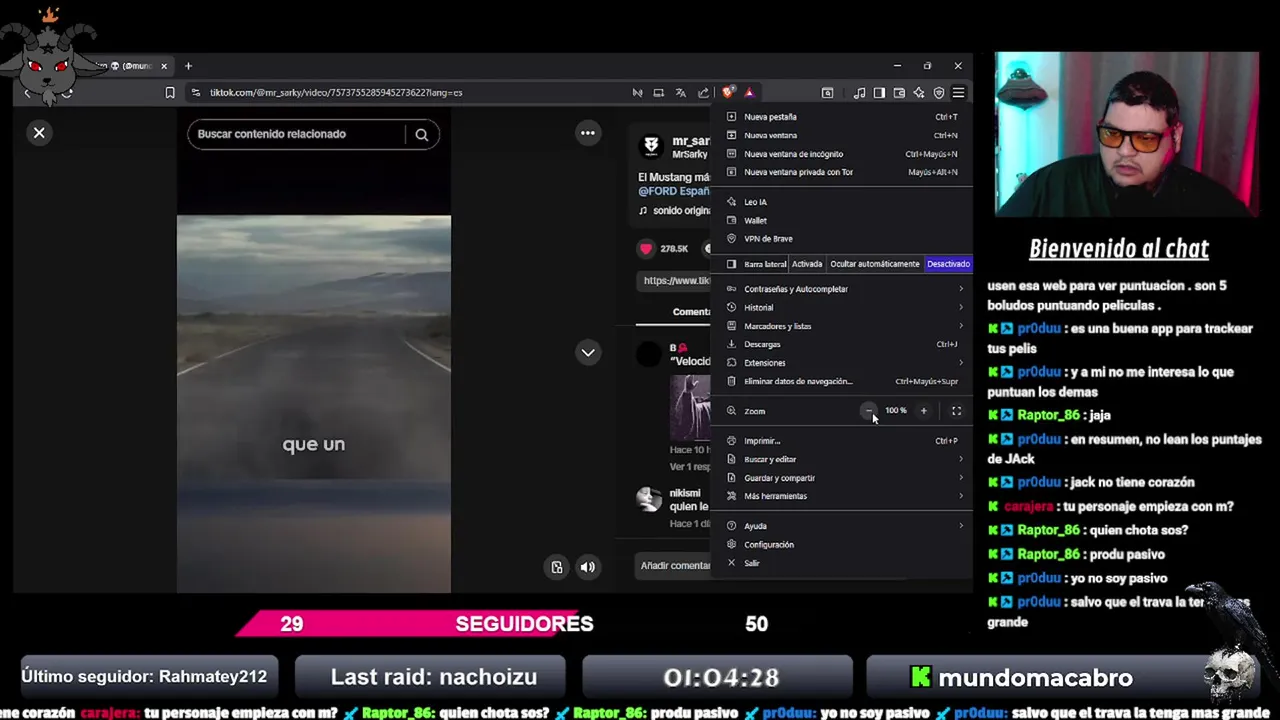The image size is (1280, 720).
Task: Open the Brave main menu hamburger icon
Action: point(958,93)
